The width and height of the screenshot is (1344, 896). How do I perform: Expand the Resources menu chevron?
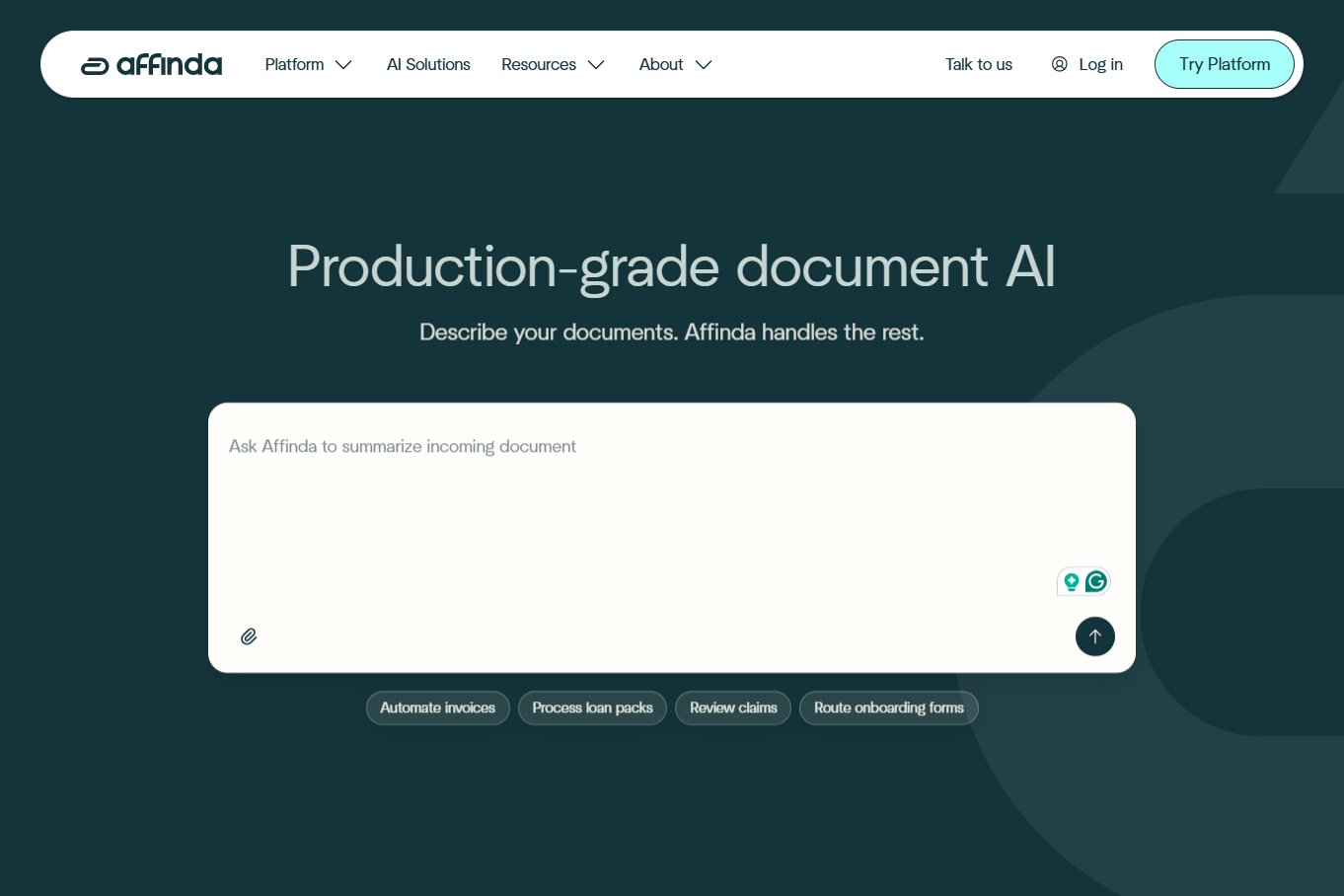596,65
